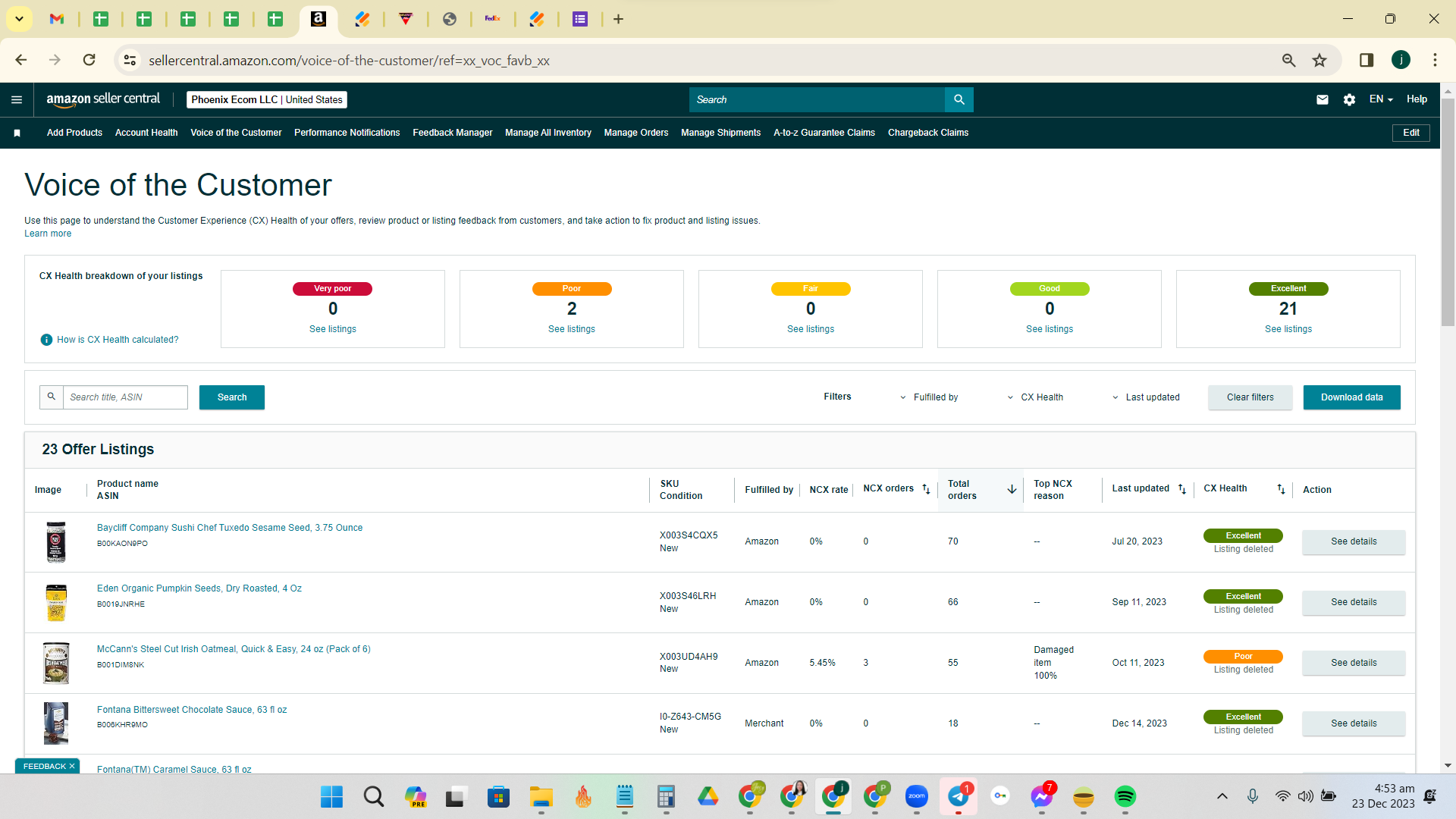Click the Amazon Seller Central logo
Image resolution: width=1456 pixels, height=819 pixels.
pos(103,99)
